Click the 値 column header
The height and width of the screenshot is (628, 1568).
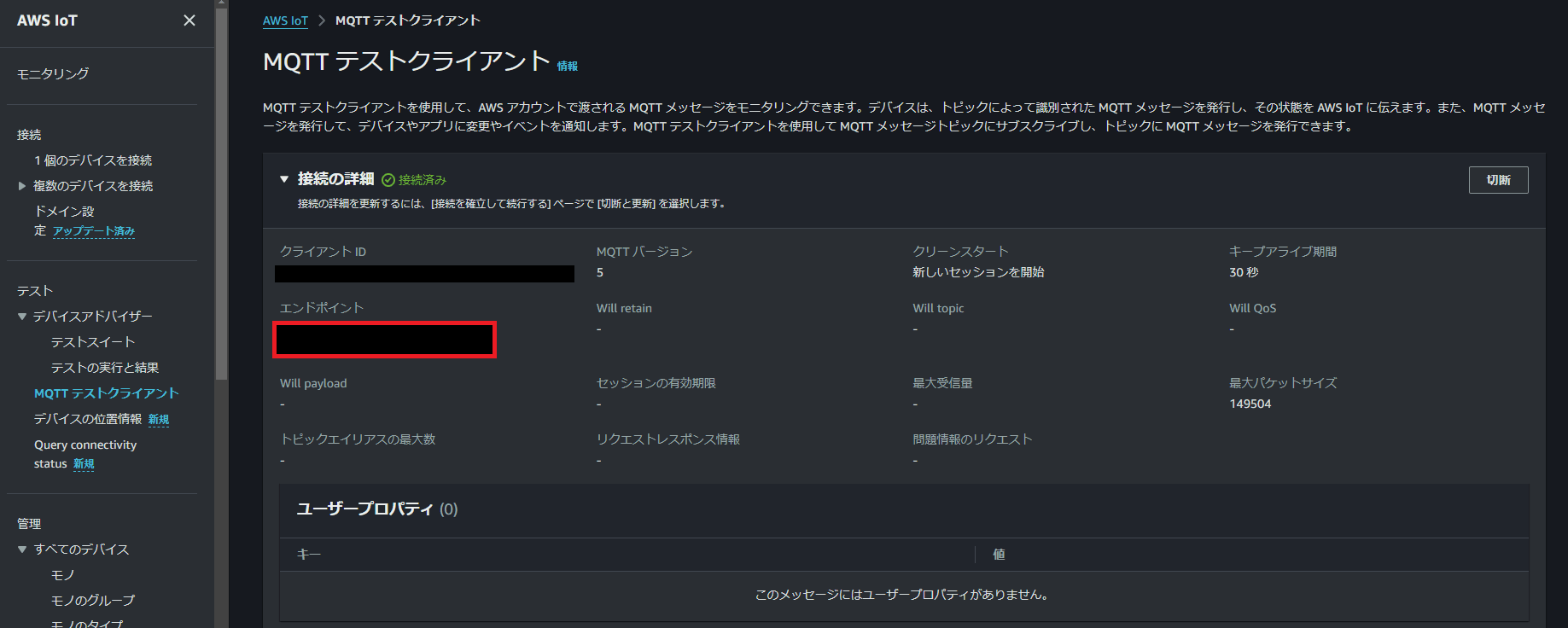coord(999,555)
